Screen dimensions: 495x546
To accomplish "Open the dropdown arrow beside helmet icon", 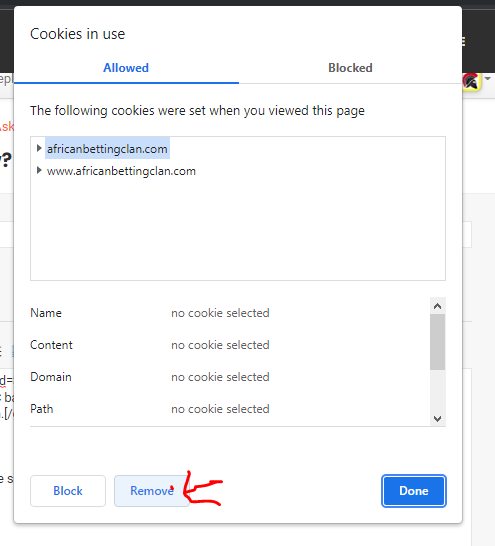I will (488, 79).
